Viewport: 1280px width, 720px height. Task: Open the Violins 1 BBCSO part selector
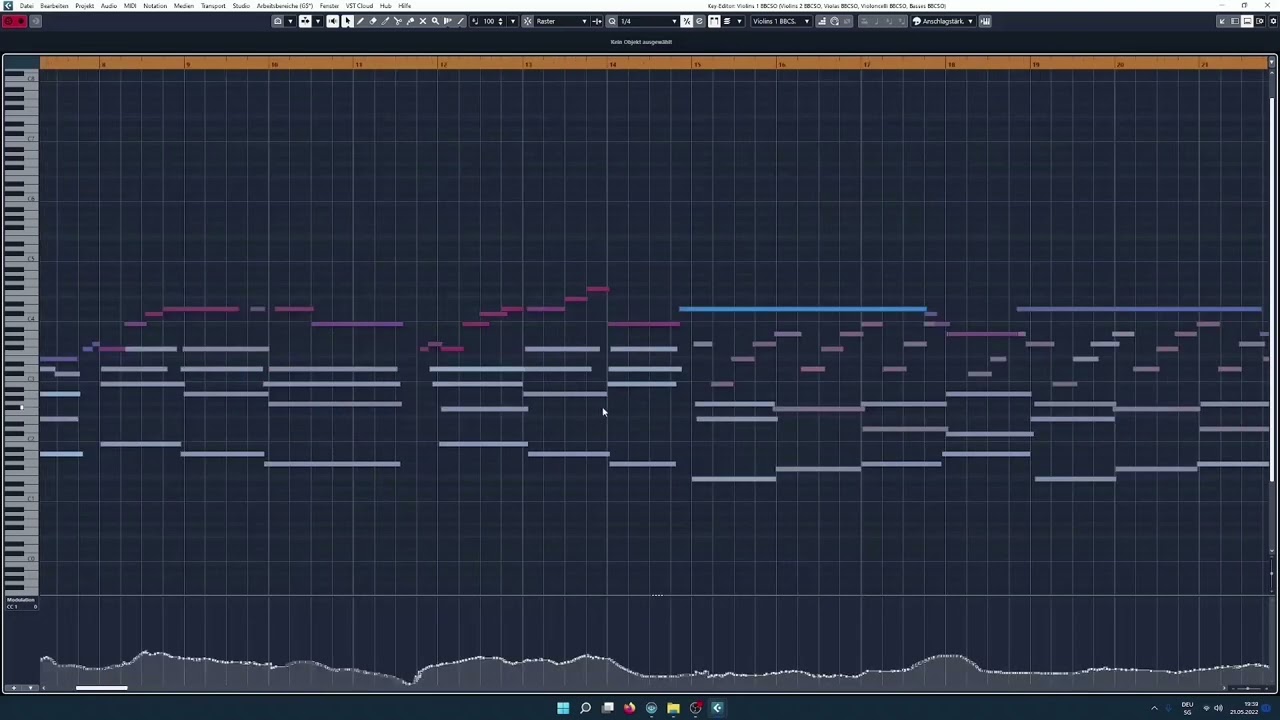(x=782, y=21)
